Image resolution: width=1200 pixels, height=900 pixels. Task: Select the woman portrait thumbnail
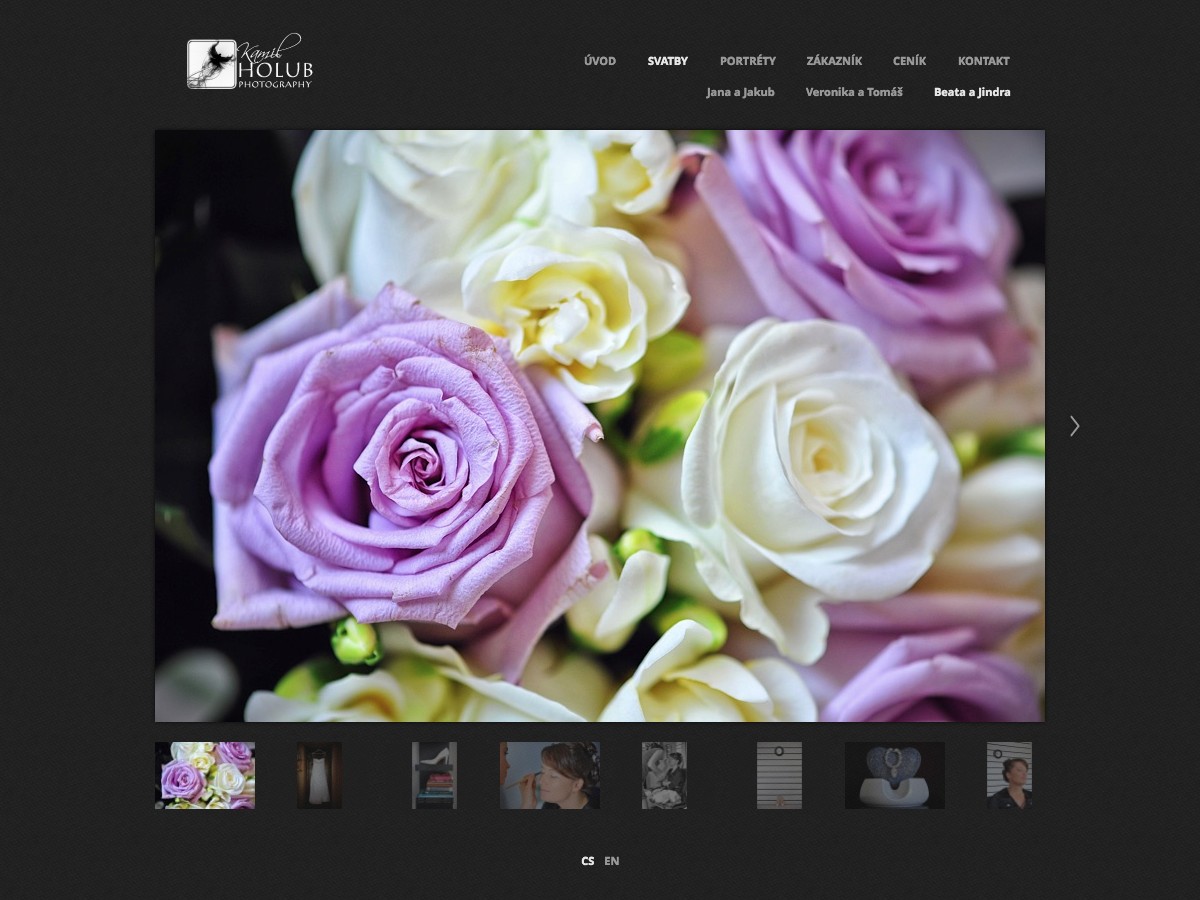pyautogui.click(x=1009, y=775)
